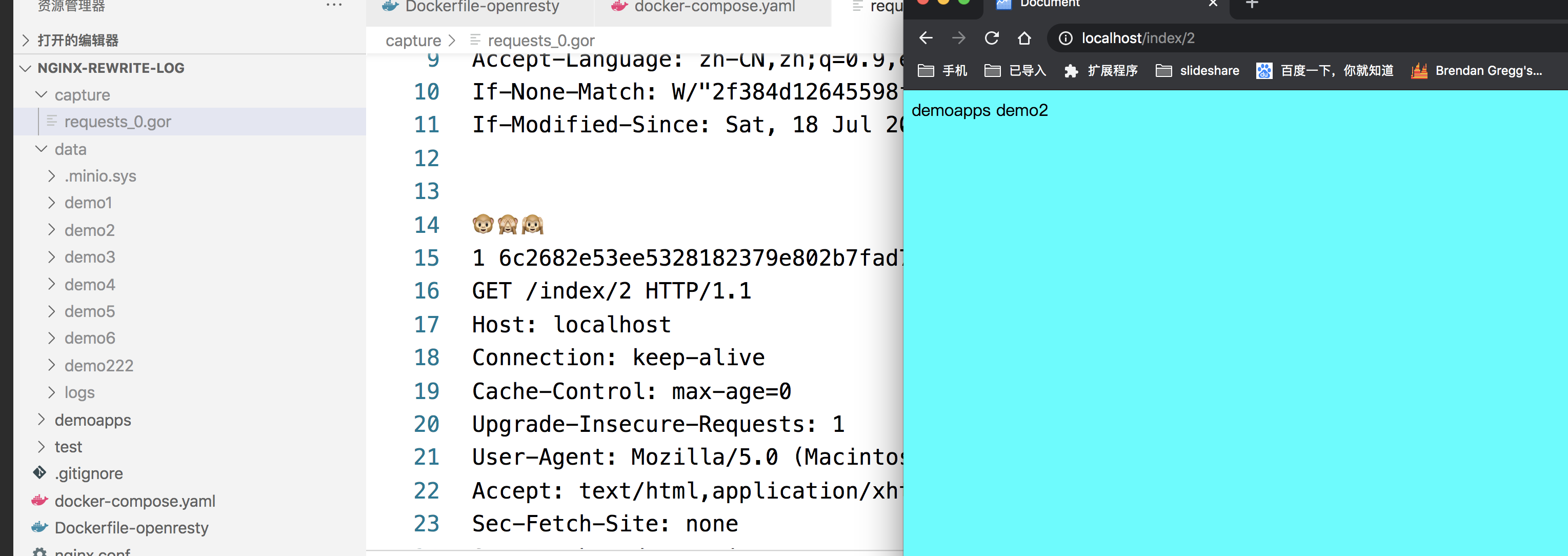
Task: Go to the browser home page
Action: point(1024,38)
